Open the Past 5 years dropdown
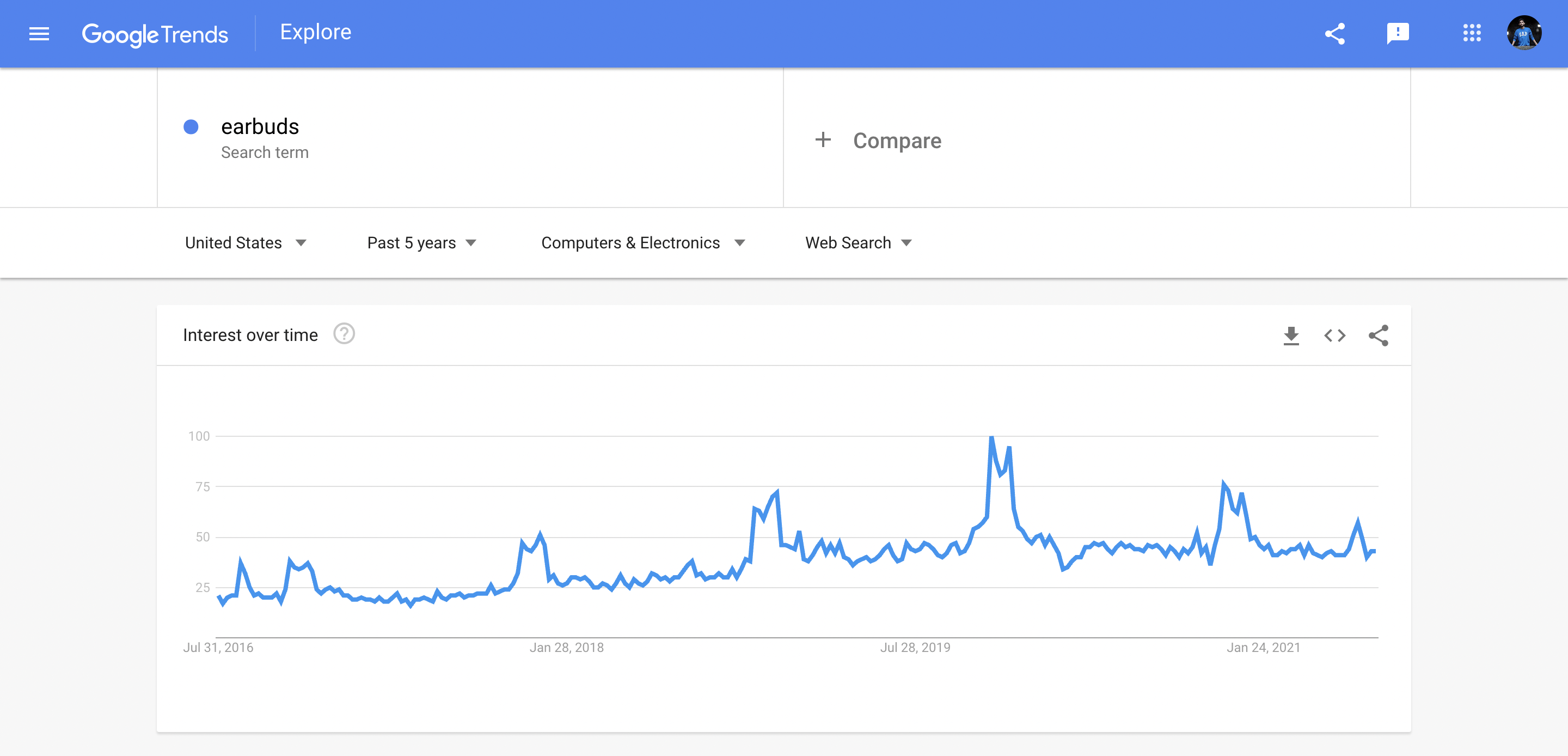 [421, 242]
